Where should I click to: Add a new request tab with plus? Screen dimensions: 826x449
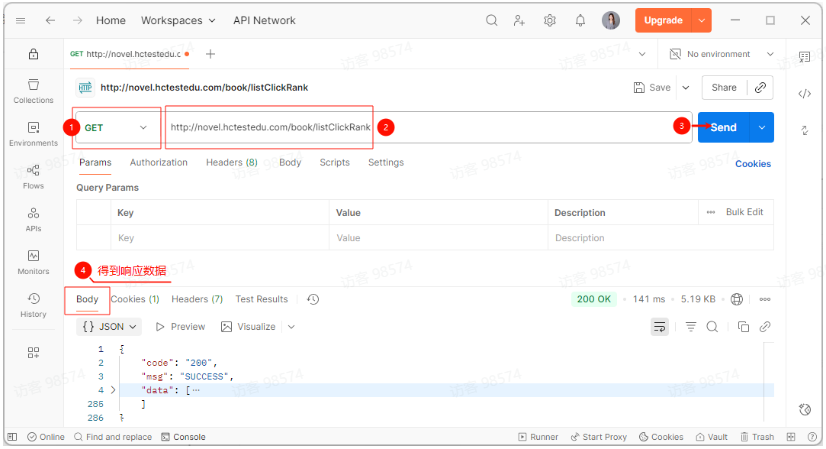click(x=210, y=54)
